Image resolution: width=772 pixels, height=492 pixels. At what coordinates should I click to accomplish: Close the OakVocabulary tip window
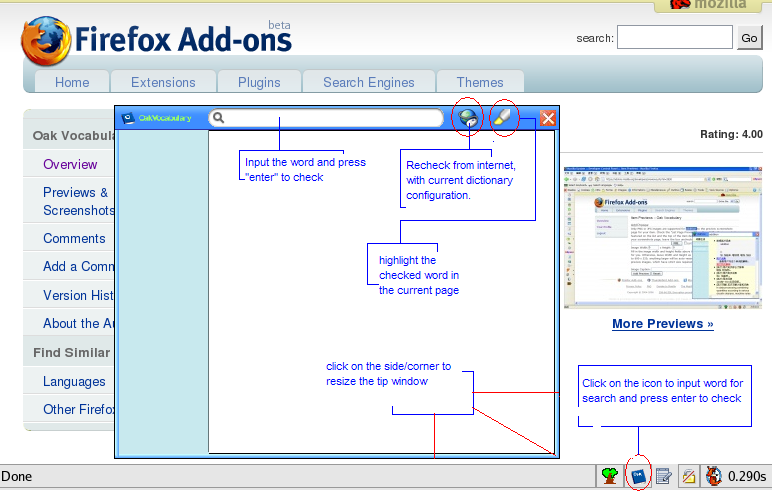(x=547, y=118)
